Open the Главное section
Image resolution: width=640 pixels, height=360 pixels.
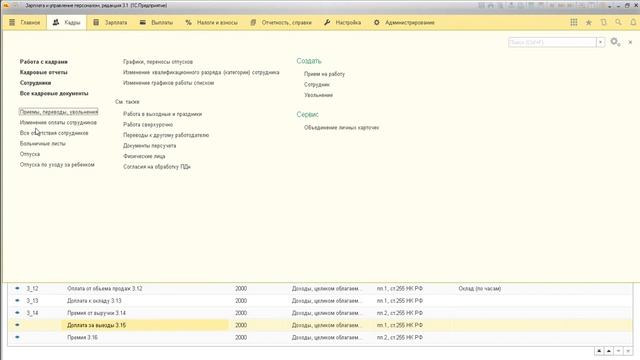(25, 22)
